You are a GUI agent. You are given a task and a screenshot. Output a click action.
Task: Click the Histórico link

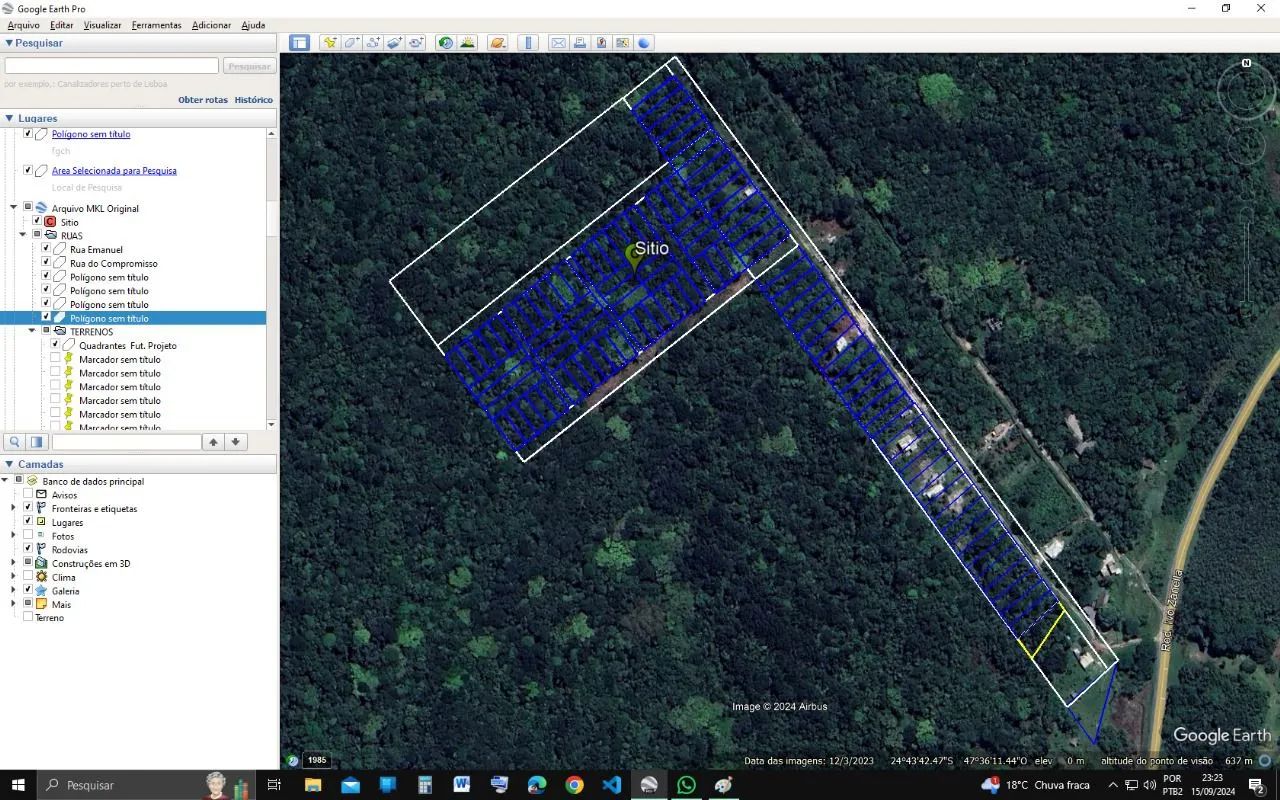click(x=254, y=100)
